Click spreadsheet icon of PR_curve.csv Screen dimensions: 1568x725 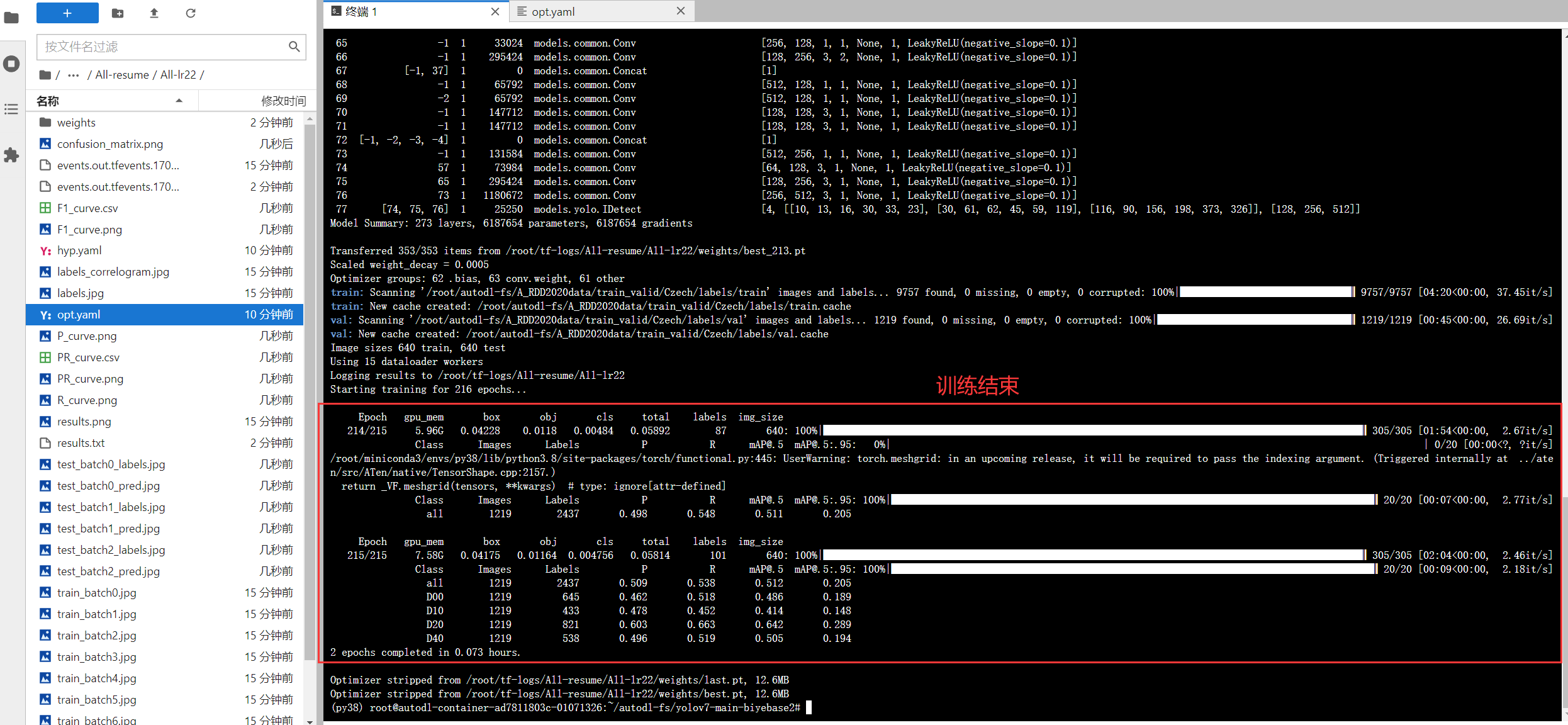click(x=45, y=357)
